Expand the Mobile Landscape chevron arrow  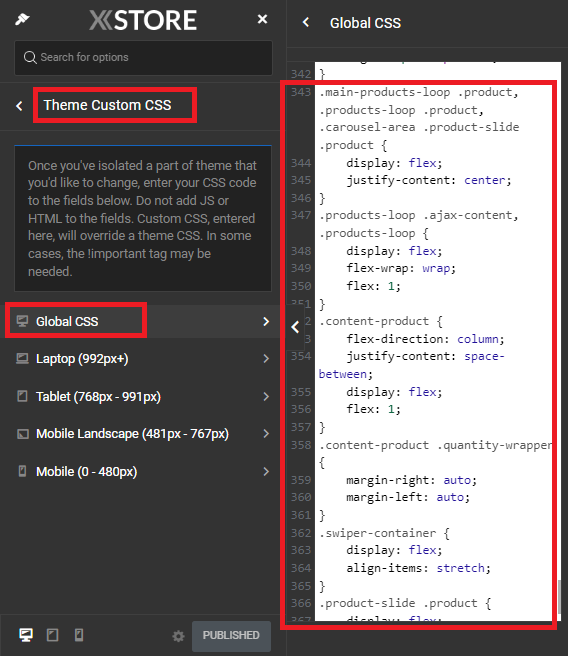pyautogui.click(x=266, y=434)
